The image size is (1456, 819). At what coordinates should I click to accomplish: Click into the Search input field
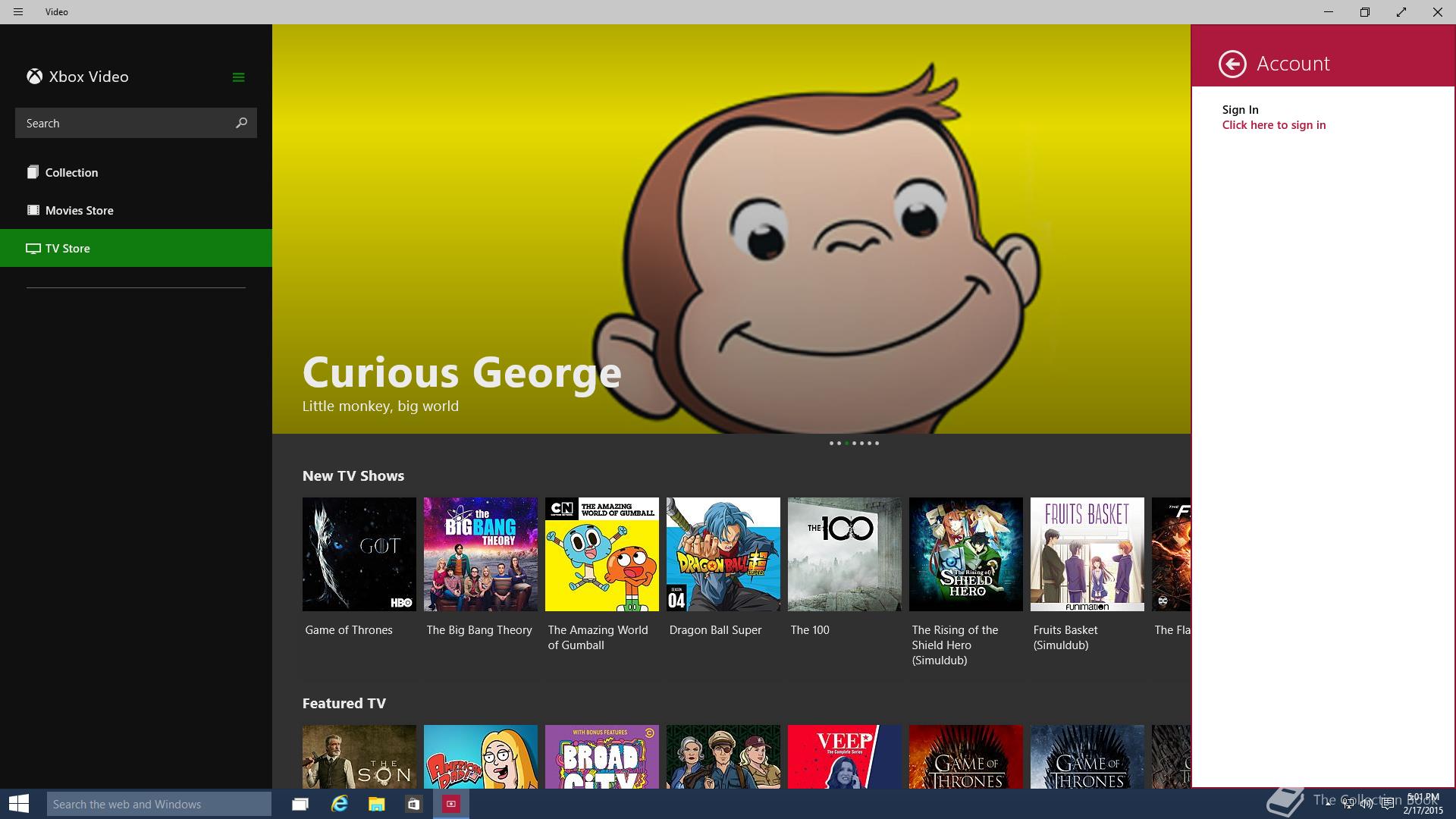pyautogui.click(x=136, y=123)
